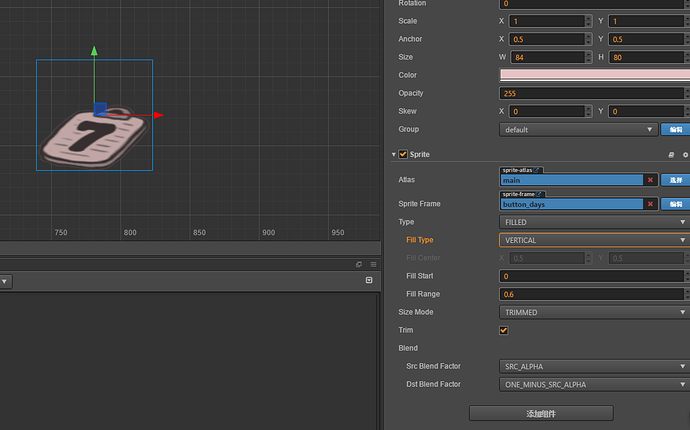Toggle the Sprite component enabled checkbox
The width and height of the screenshot is (690, 430).
(403, 154)
